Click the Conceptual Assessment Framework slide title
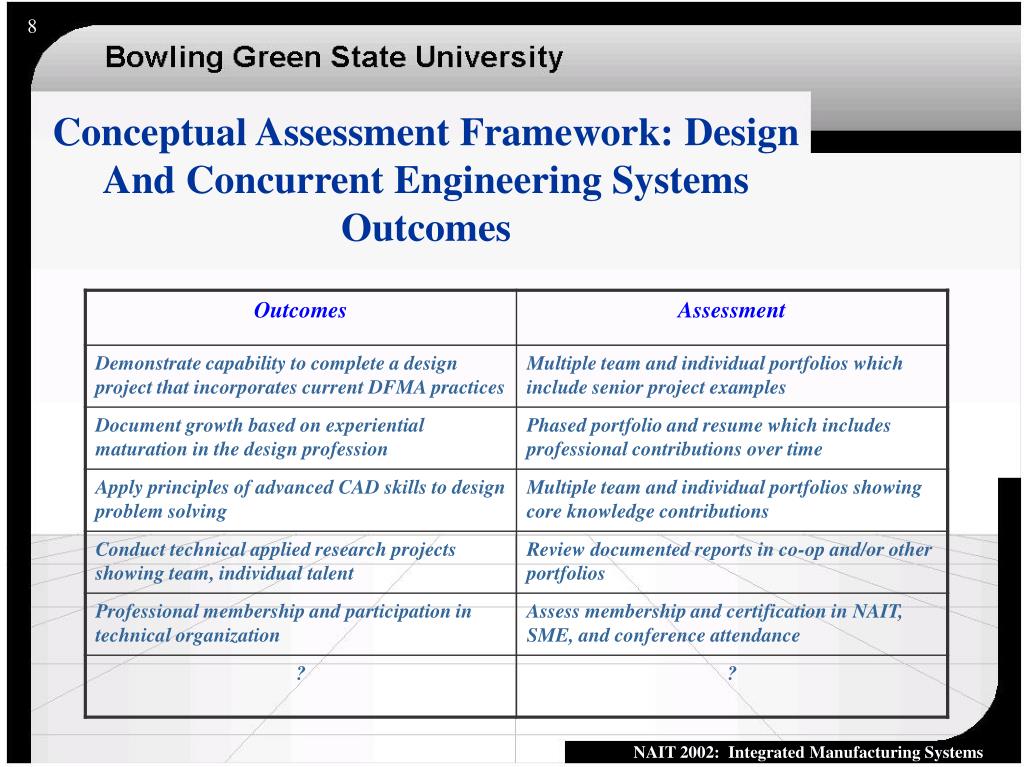Screen dimensions: 1024x767 coord(426,180)
